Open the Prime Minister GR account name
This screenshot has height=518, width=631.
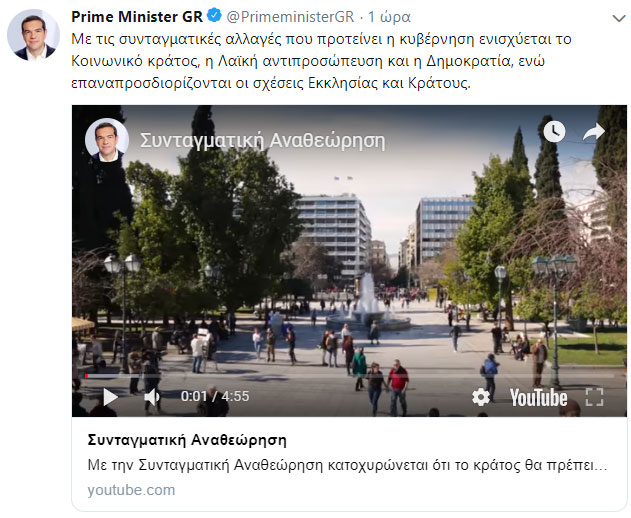137,17
